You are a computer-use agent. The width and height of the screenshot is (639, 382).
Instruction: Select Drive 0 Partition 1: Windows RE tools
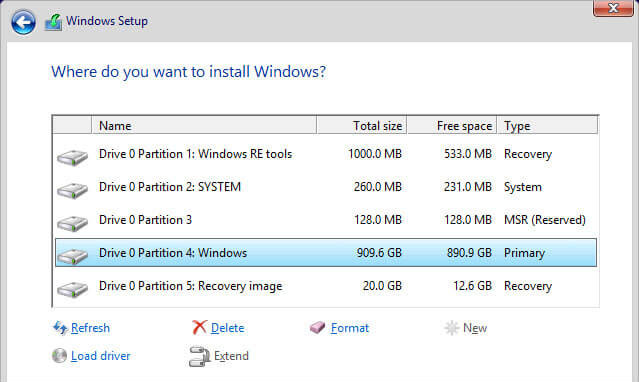tap(326, 154)
